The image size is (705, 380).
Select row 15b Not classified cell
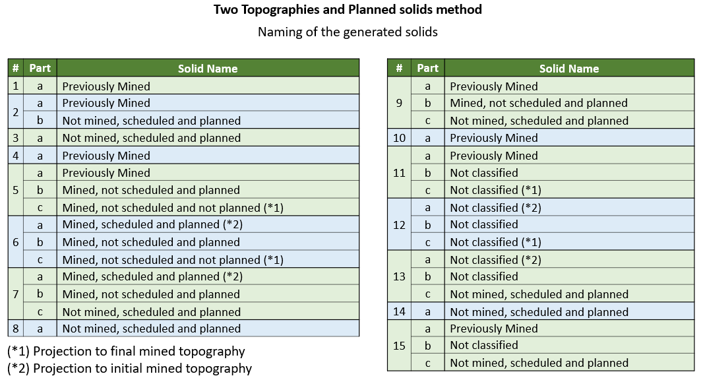coord(569,345)
